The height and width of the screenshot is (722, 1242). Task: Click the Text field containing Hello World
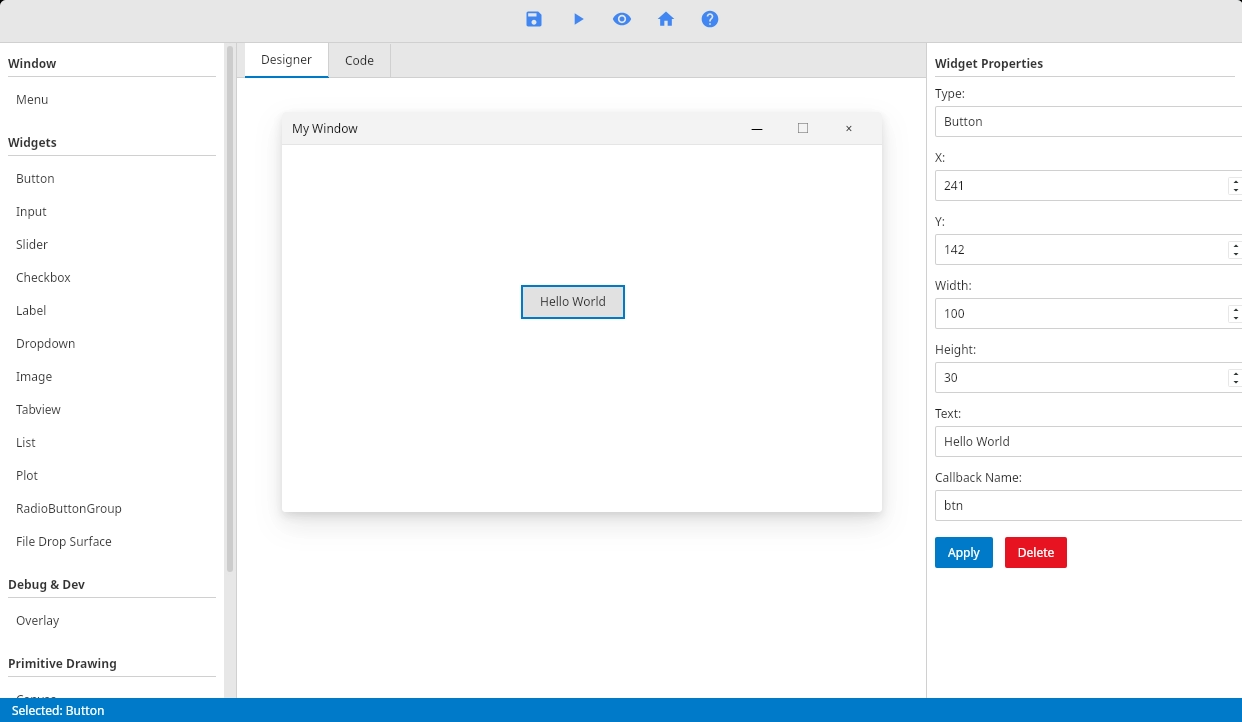pyautogui.click(x=1086, y=442)
